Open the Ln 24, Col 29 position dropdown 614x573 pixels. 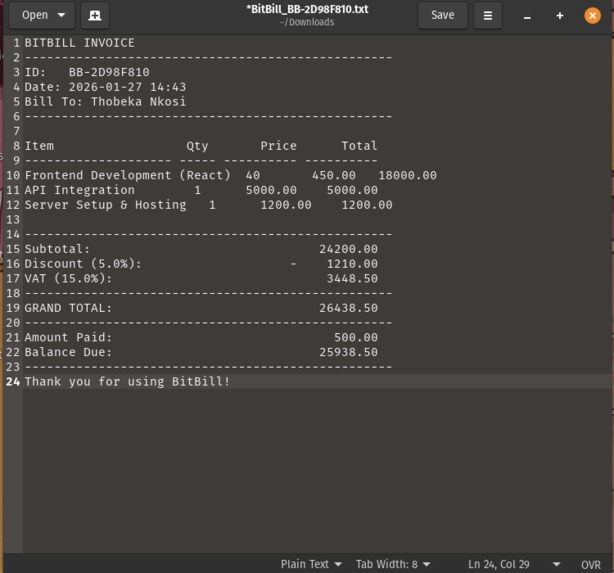tap(514, 564)
